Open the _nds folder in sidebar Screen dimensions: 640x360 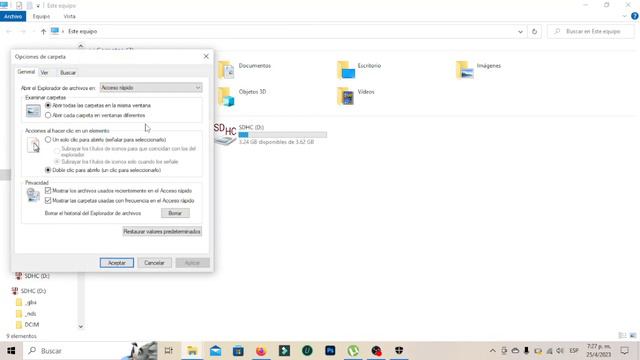[x=26, y=313]
